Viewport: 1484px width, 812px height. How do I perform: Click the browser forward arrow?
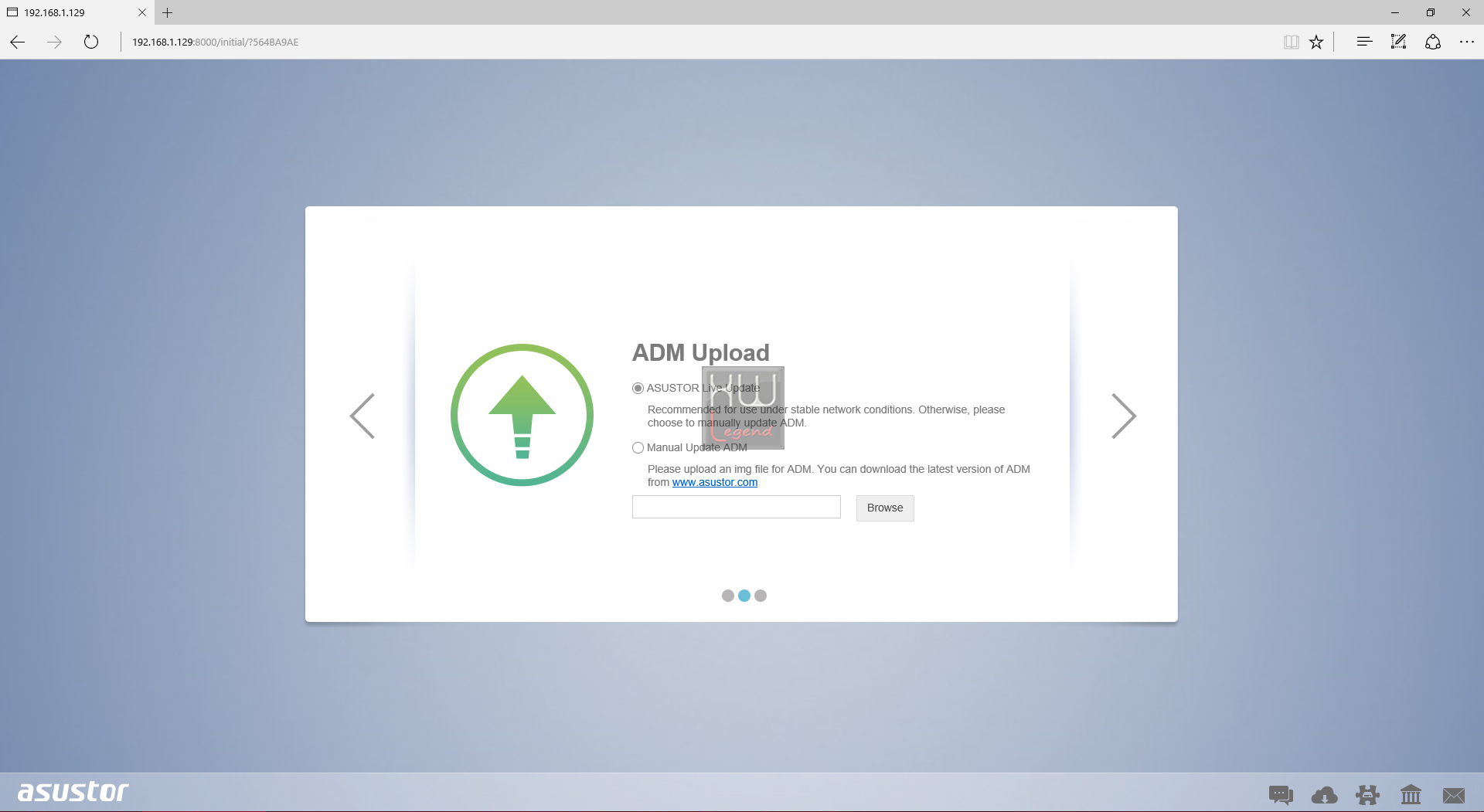pos(54,42)
